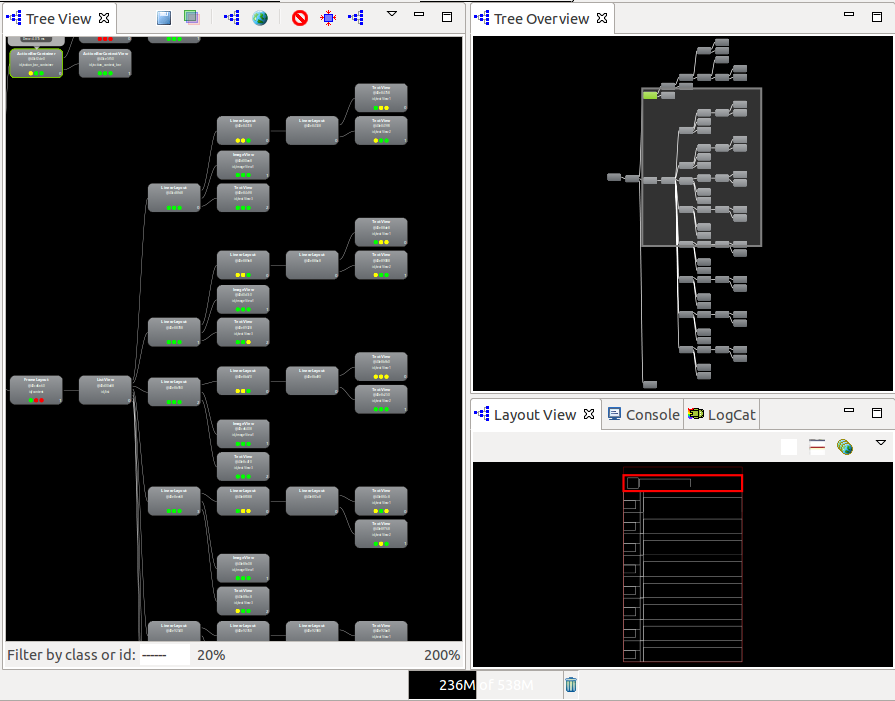The image size is (895, 701).
Task: Open the Console tab
Action: [x=643, y=415]
